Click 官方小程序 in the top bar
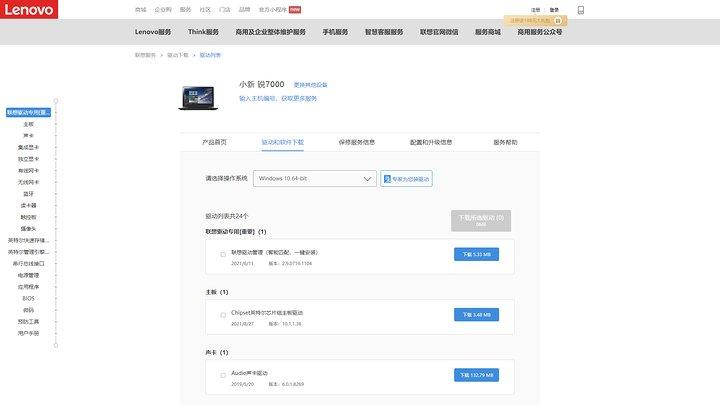 tap(273, 10)
